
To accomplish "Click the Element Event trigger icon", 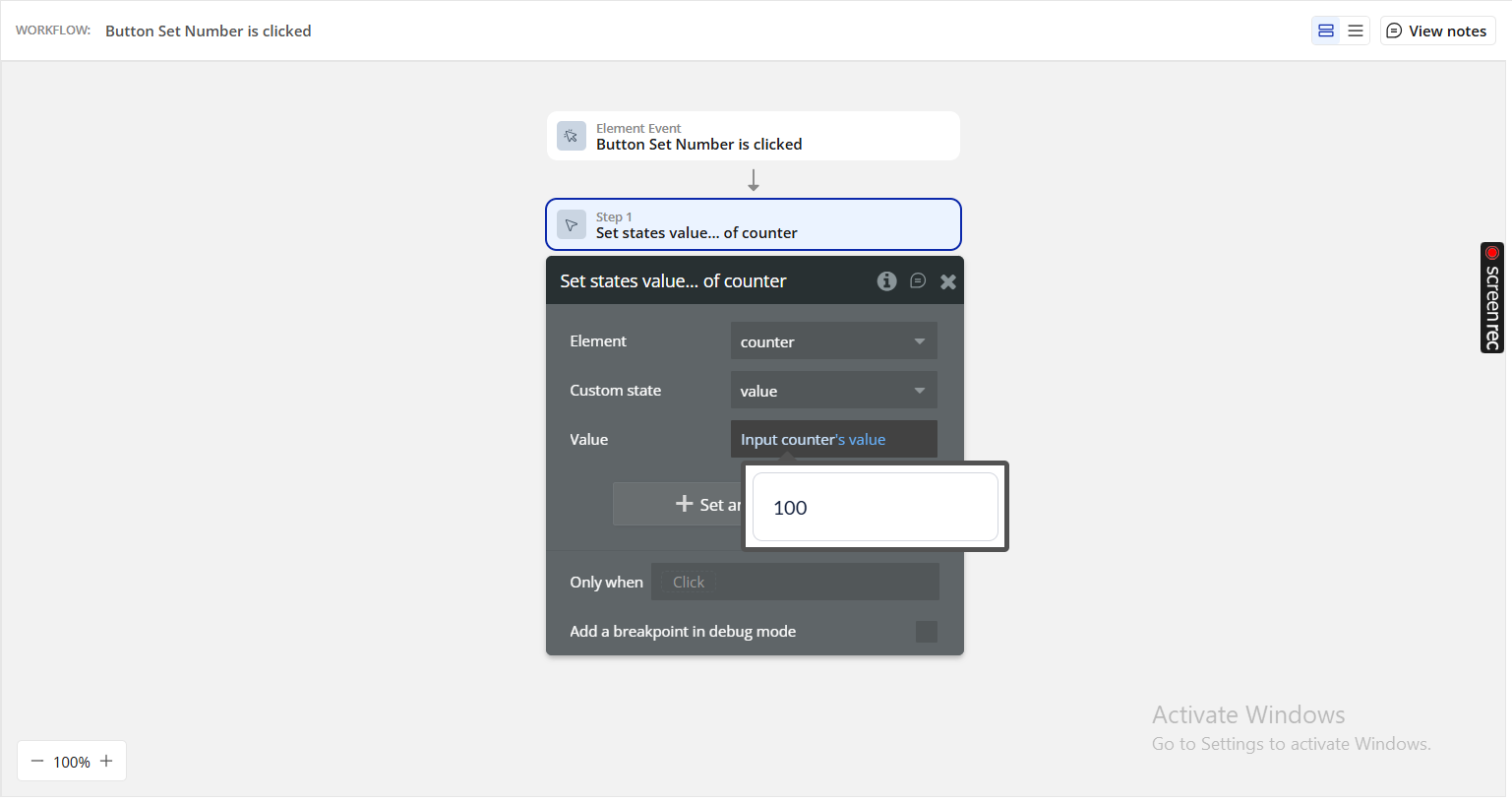I will tap(572, 136).
